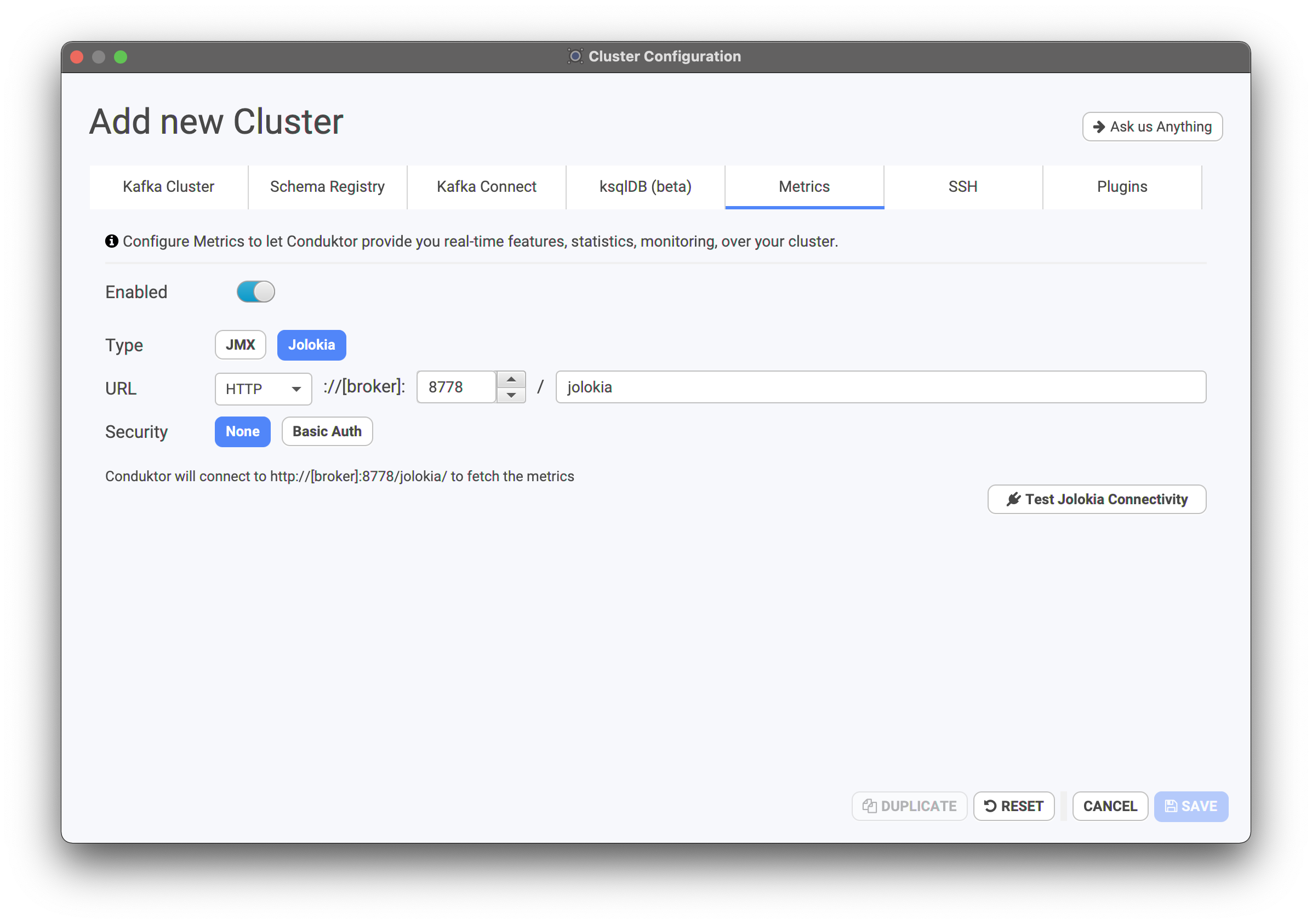This screenshot has height=924, width=1312.
Task: Click the text 'Conduktor will connect to http://[broker]:8778/jolokia/'
Action: click(x=276, y=476)
